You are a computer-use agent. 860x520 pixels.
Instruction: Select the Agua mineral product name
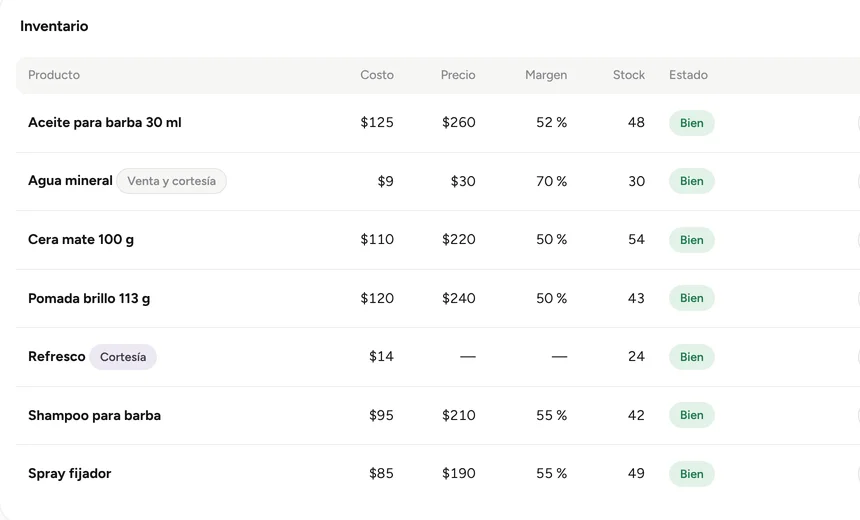click(x=70, y=180)
